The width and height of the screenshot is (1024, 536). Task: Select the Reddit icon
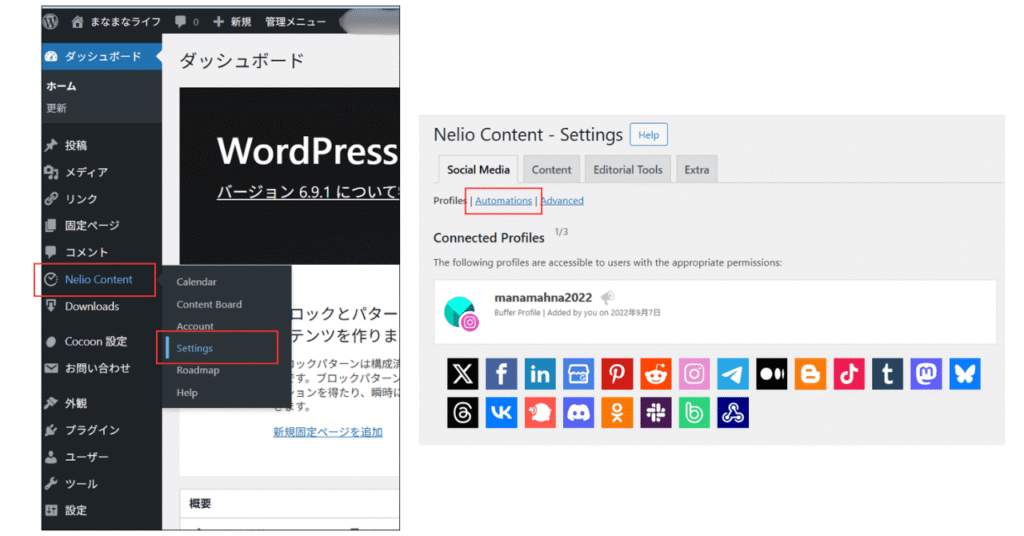pos(656,374)
